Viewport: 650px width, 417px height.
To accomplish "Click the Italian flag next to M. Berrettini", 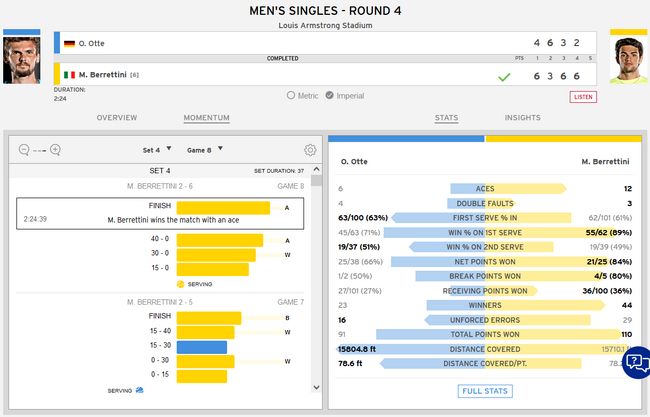I will point(69,74).
